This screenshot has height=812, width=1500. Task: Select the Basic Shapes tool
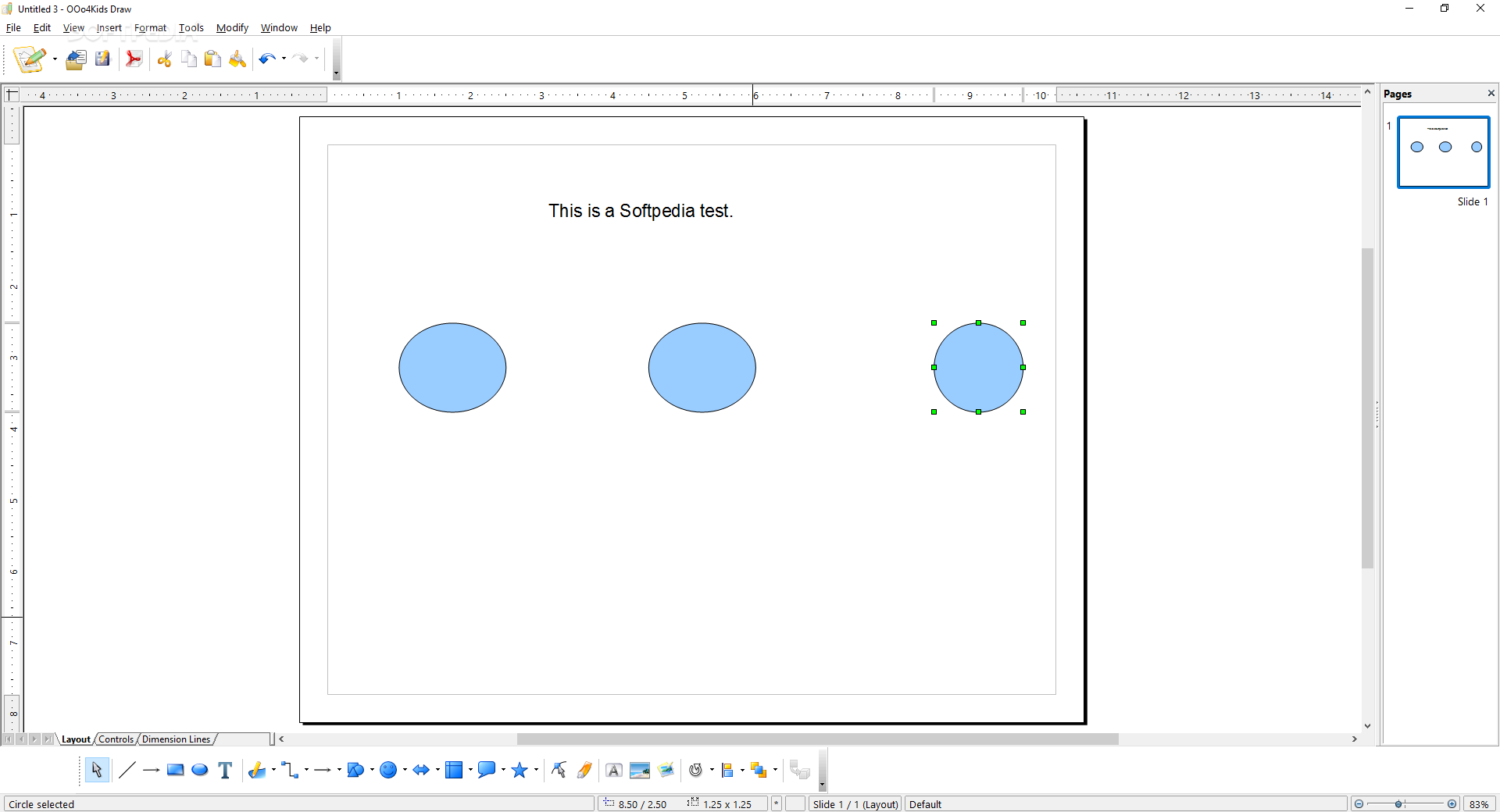(355, 771)
